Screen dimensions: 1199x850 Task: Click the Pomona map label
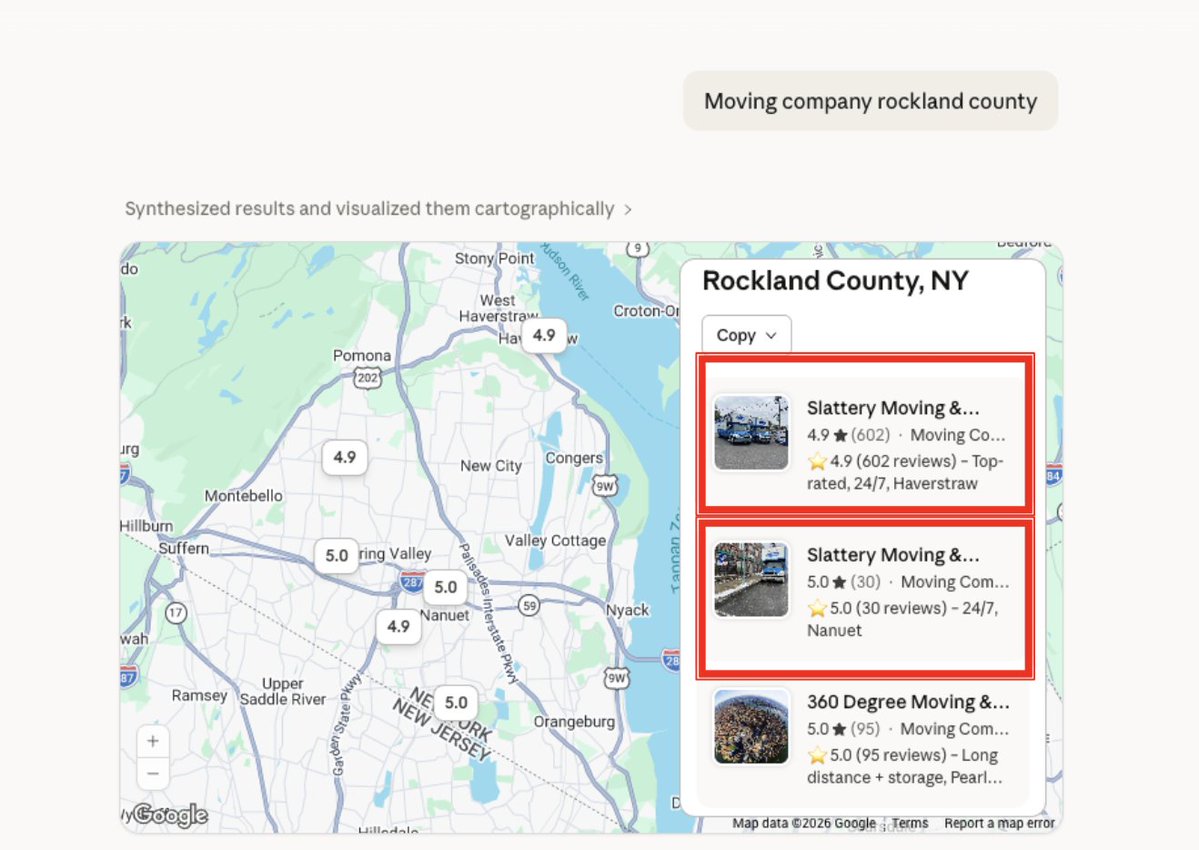click(362, 355)
